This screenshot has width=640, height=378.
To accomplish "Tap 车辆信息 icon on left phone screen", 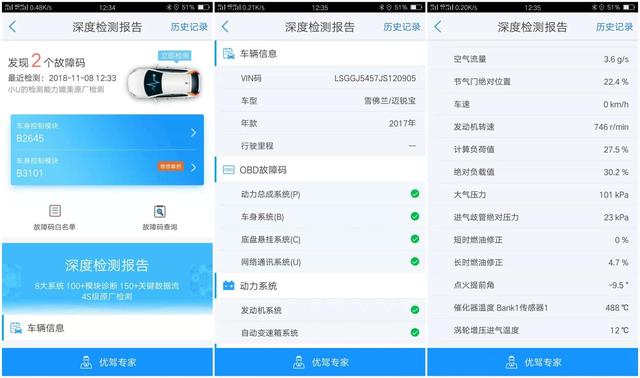I will 16,328.
